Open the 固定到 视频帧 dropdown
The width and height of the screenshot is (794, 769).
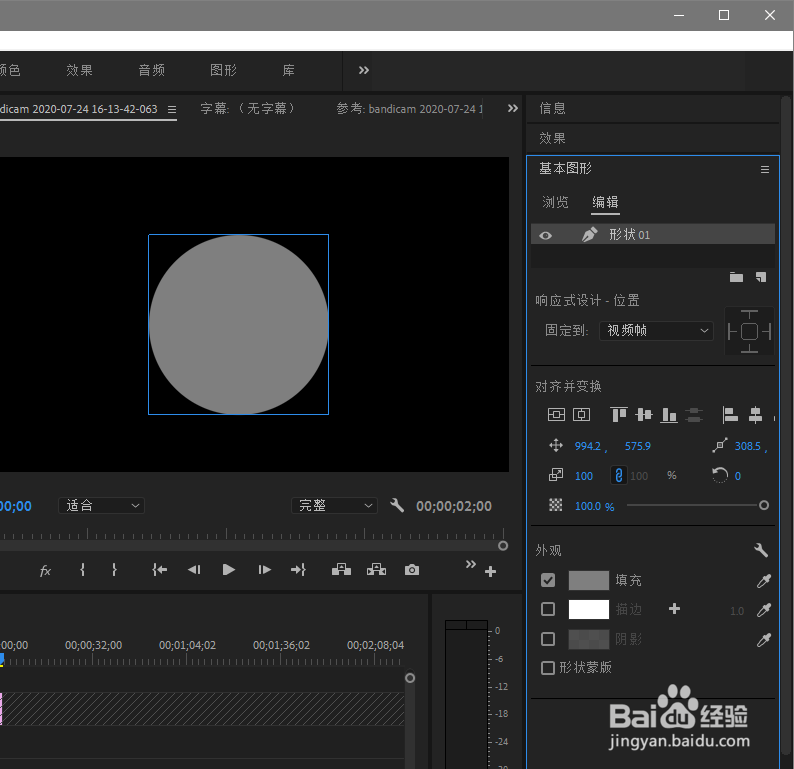click(656, 331)
